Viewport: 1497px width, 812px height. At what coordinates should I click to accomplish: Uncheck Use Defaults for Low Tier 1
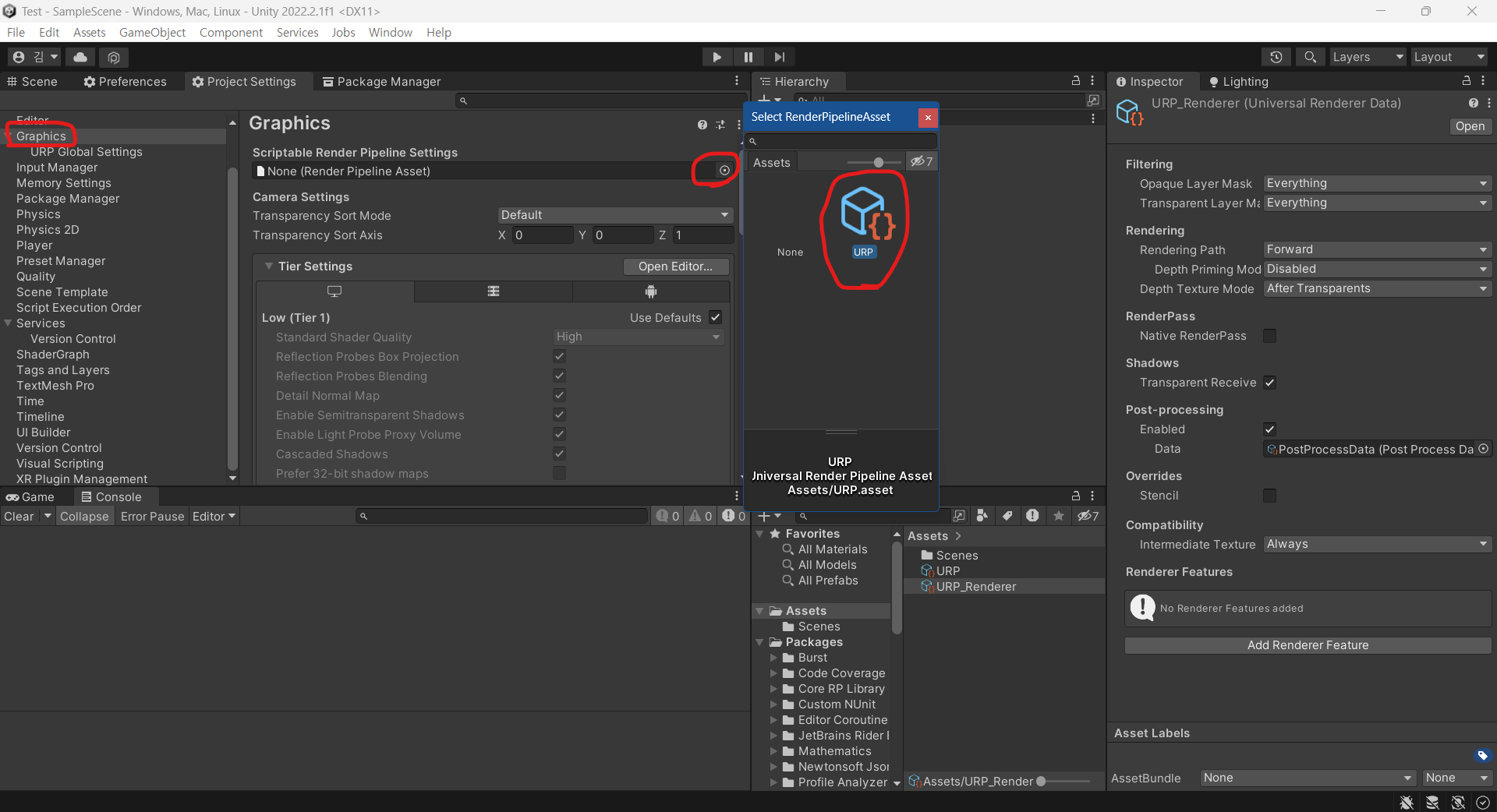[x=716, y=317]
